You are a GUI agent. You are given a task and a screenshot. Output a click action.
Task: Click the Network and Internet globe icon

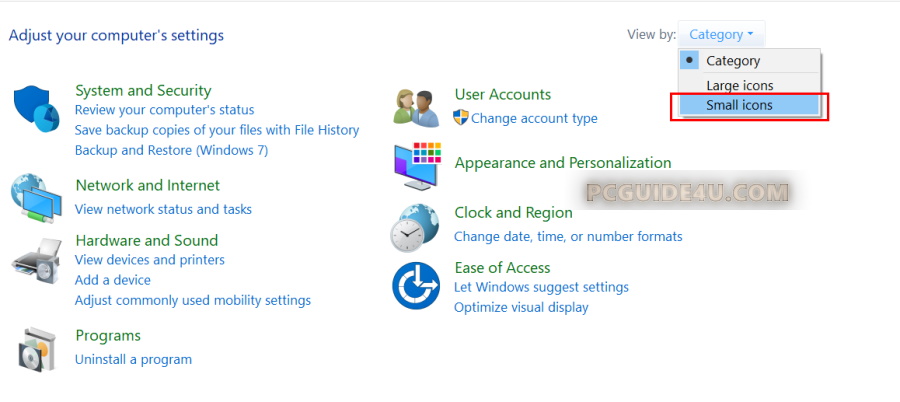[x=37, y=198]
